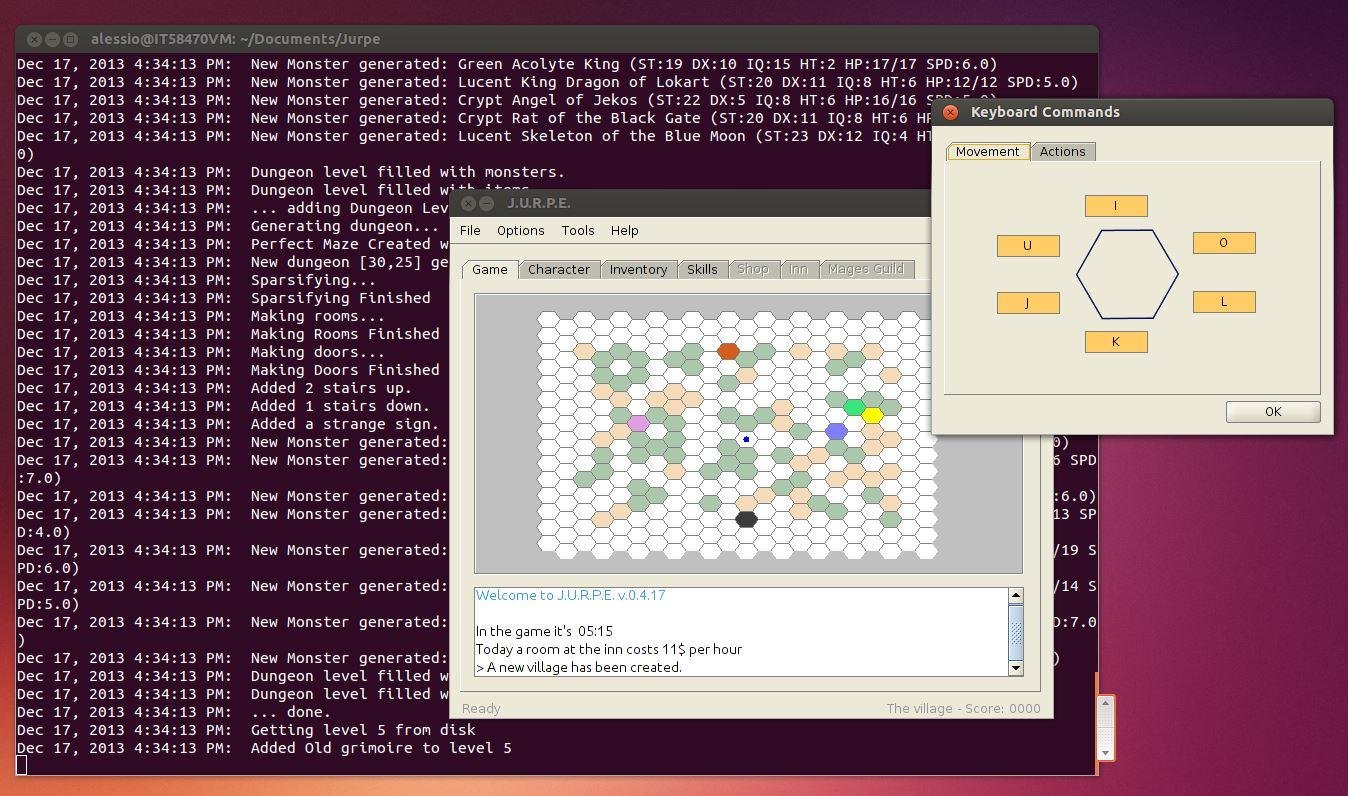Open the Tools menu
Viewport: 1348px width, 796px height.
pos(578,230)
